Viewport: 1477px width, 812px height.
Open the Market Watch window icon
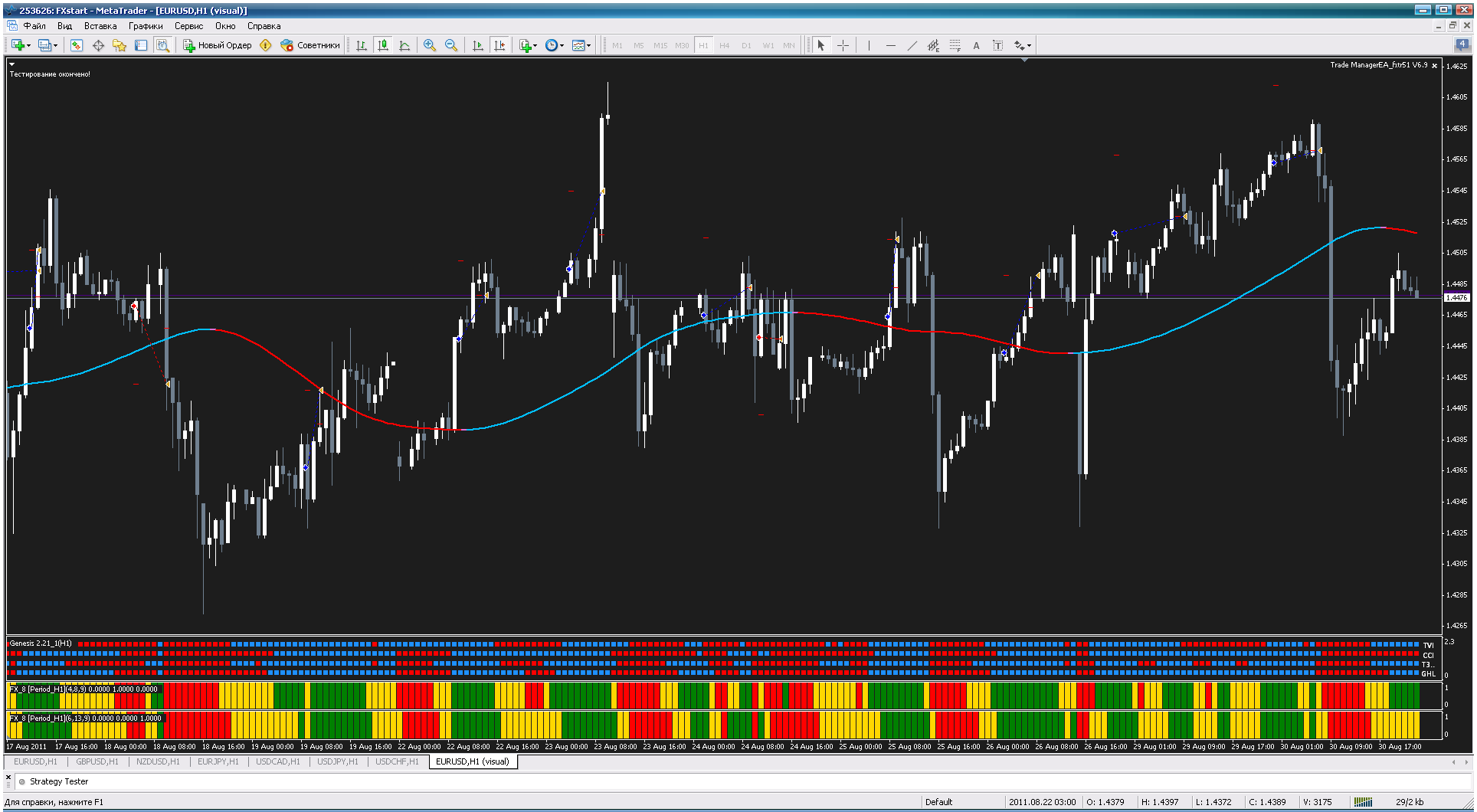tap(77, 45)
